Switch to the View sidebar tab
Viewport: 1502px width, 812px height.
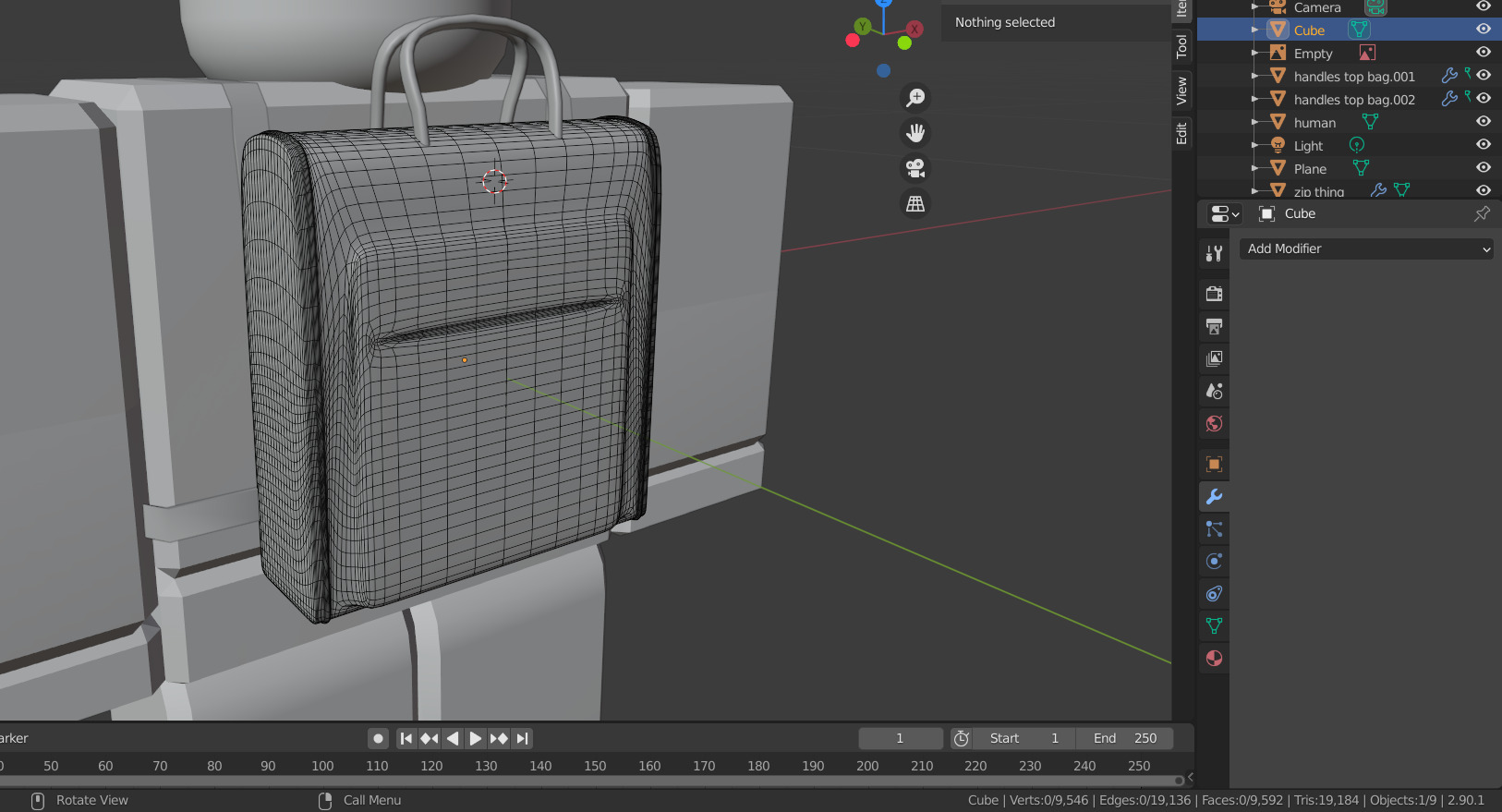[1181, 91]
